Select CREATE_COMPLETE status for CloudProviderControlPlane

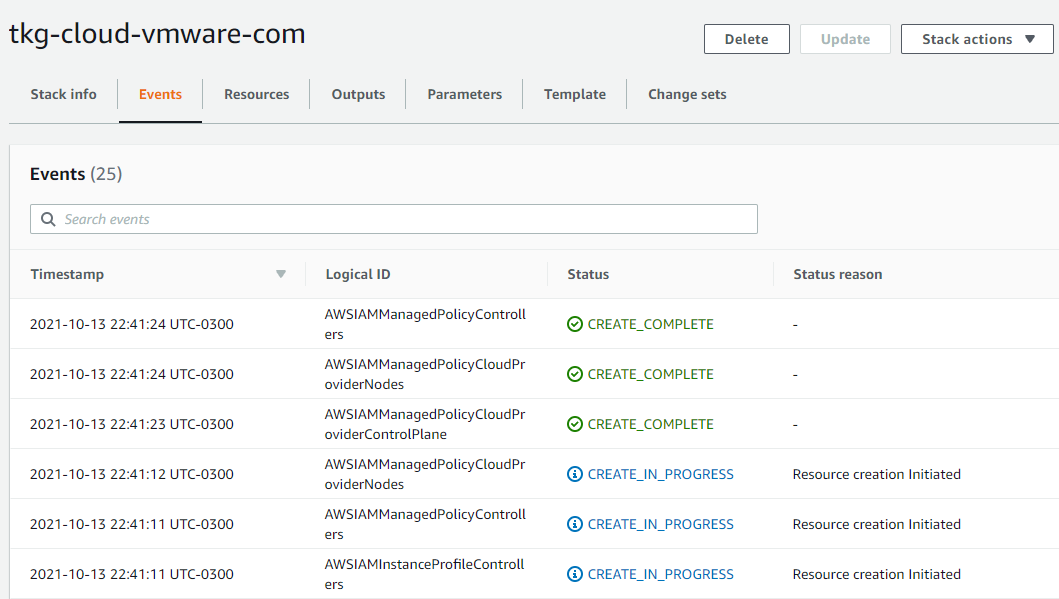point(650,424)
